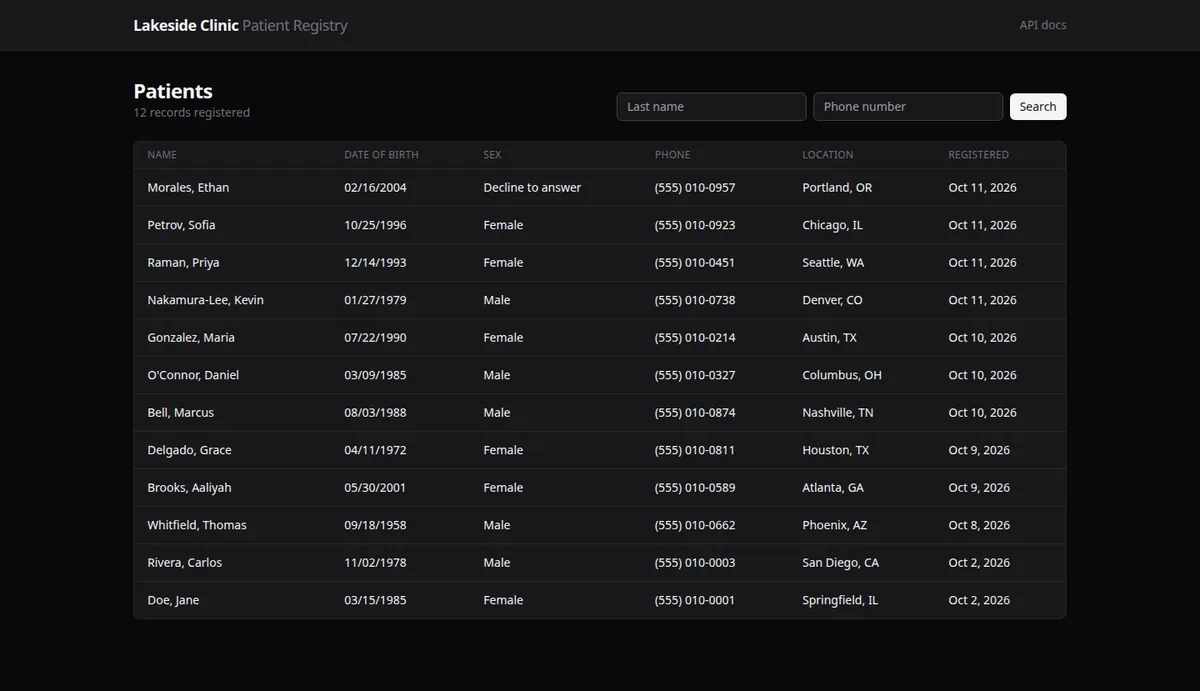1200x691 pixels.
Task: Click the DATE OF BIRTH column header
Action: [x=381, y=155]
